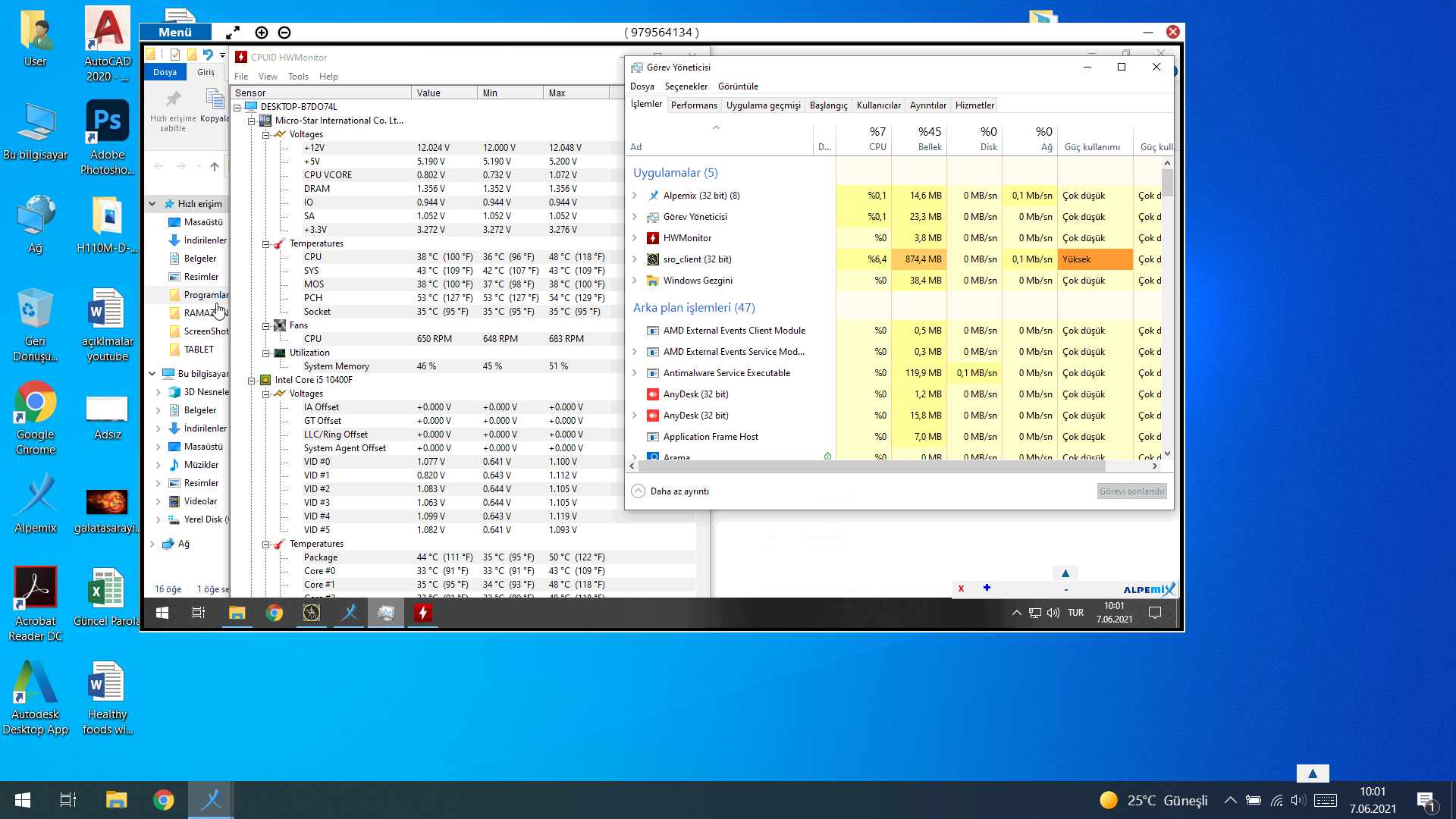The image size is (1456, 819).
Task: Expand Antimalware Service Executable row
Action: point(635,373)
